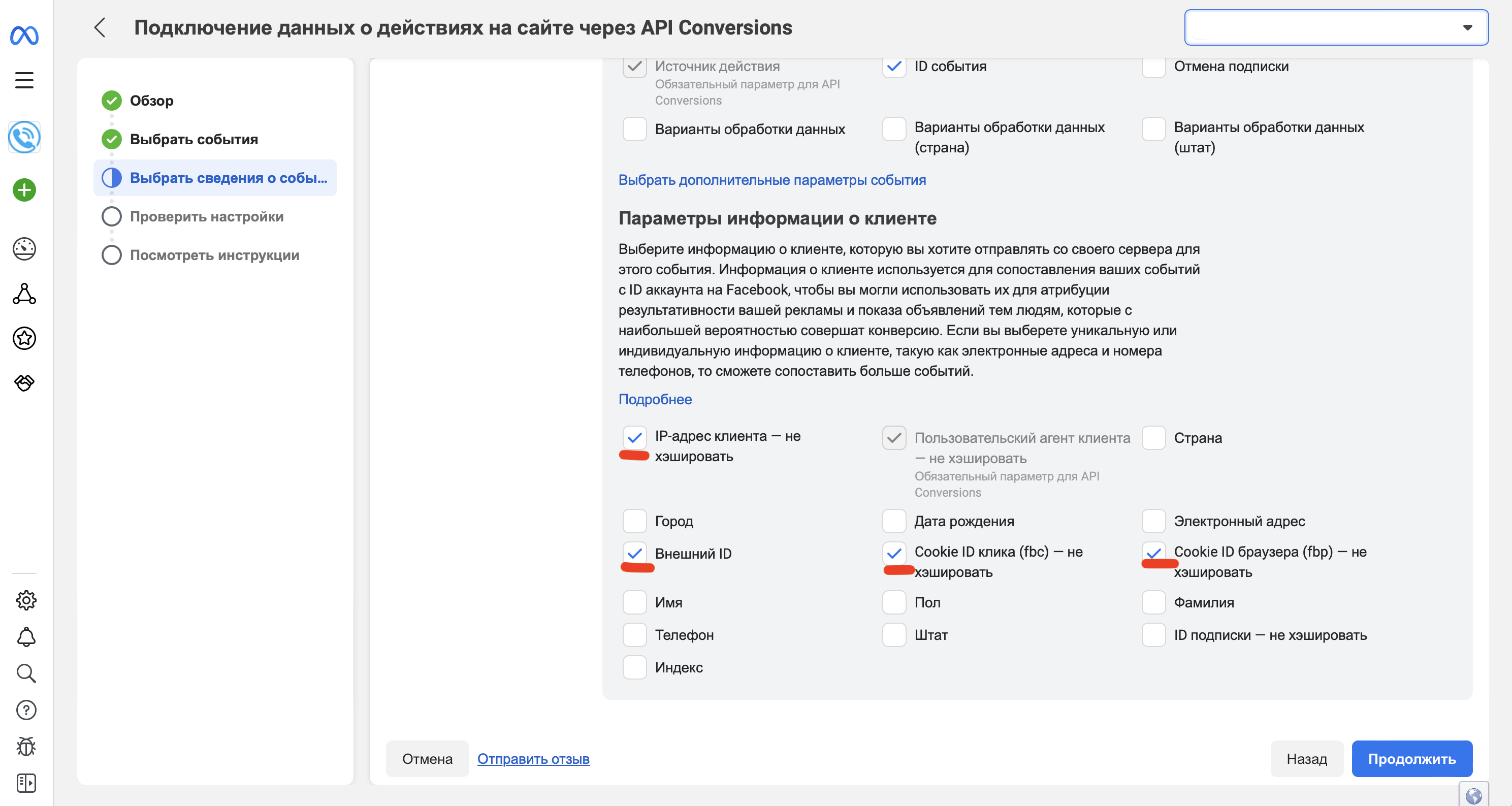This screenshot has height=806, width=1512.
Task: Open the settings gear icon
Action: point(26,600)
